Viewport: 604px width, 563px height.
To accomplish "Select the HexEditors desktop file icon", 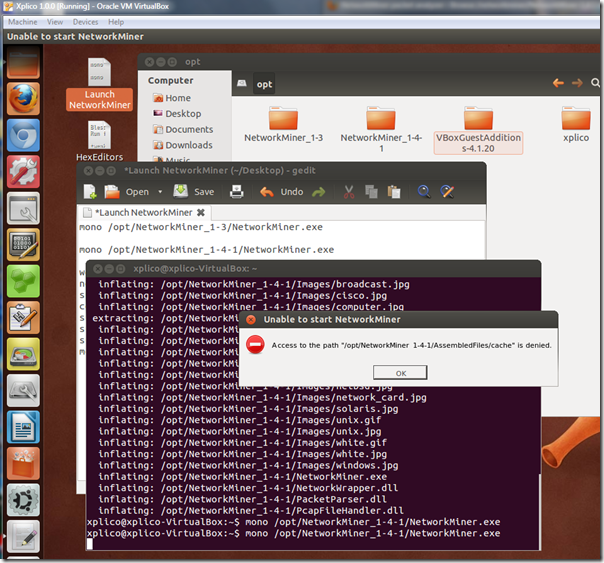I will [99, 141].
